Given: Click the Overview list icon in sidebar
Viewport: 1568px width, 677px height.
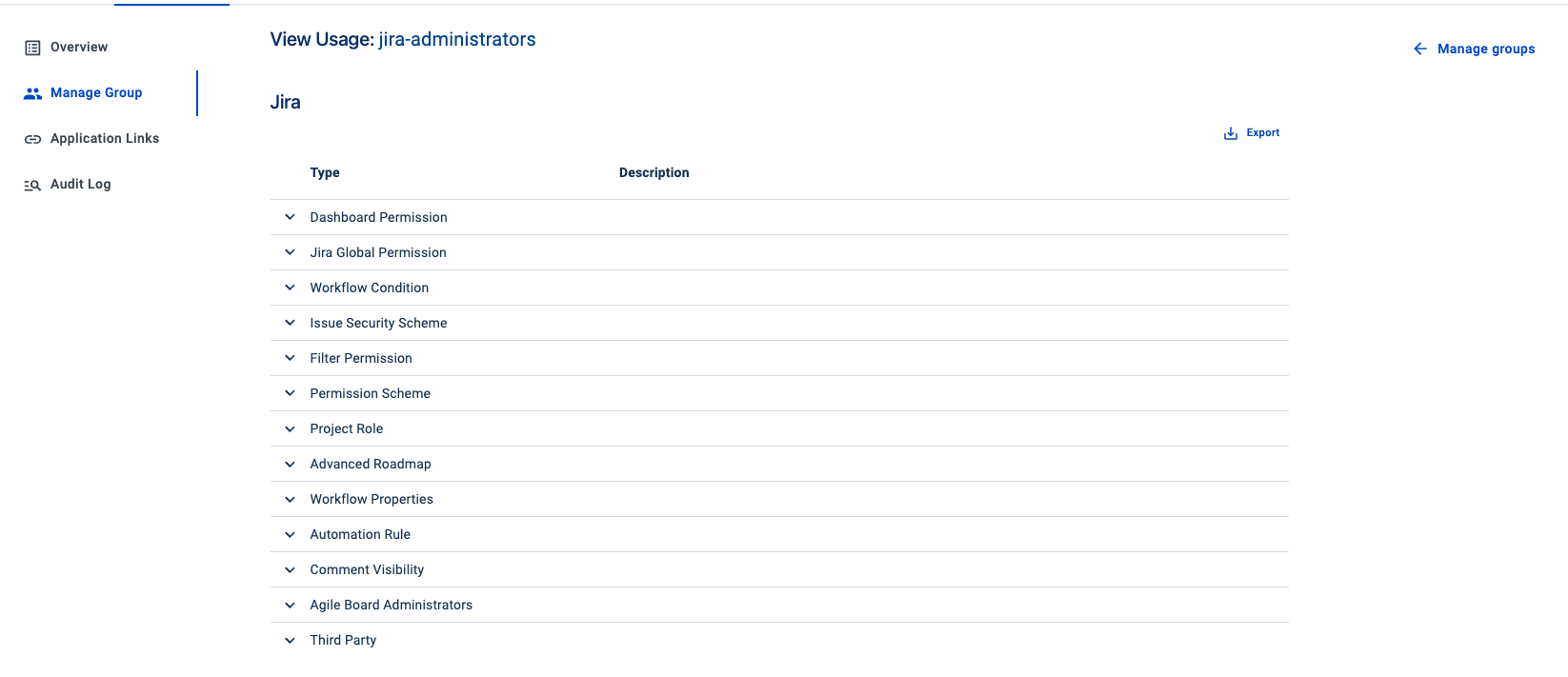Looking at the screenshot, I should coord(32,48).
